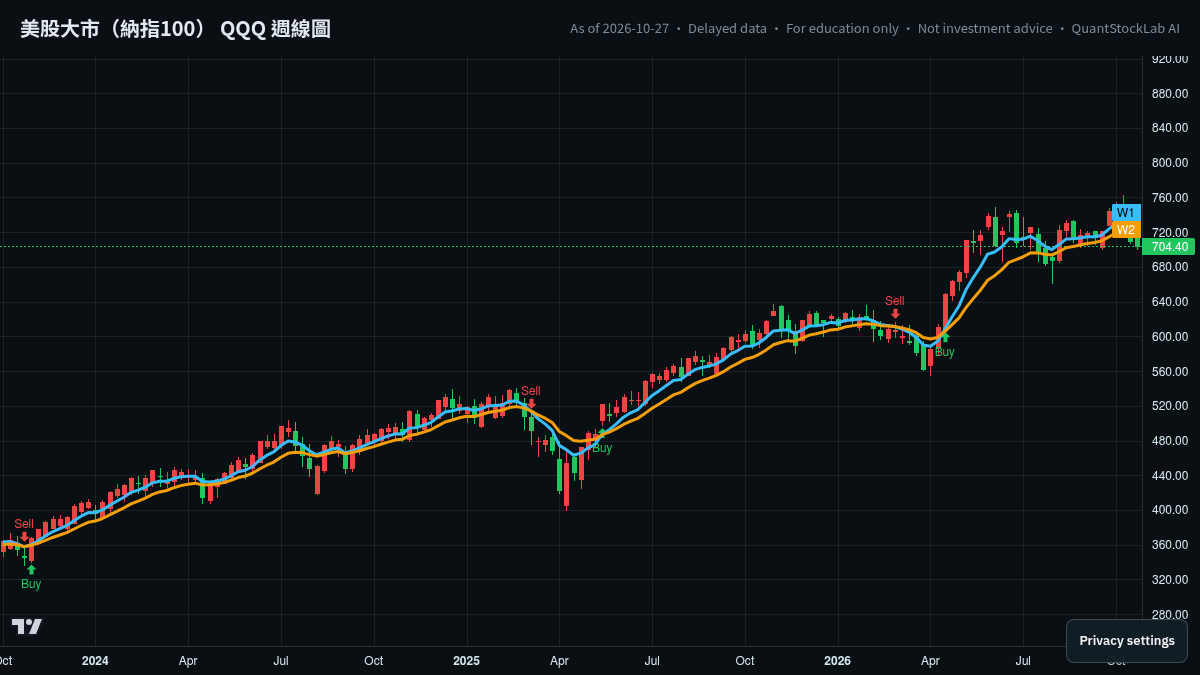Click the Buy marker near Apr 2026
Screen dimensions: 1200x675
point(945,352)
